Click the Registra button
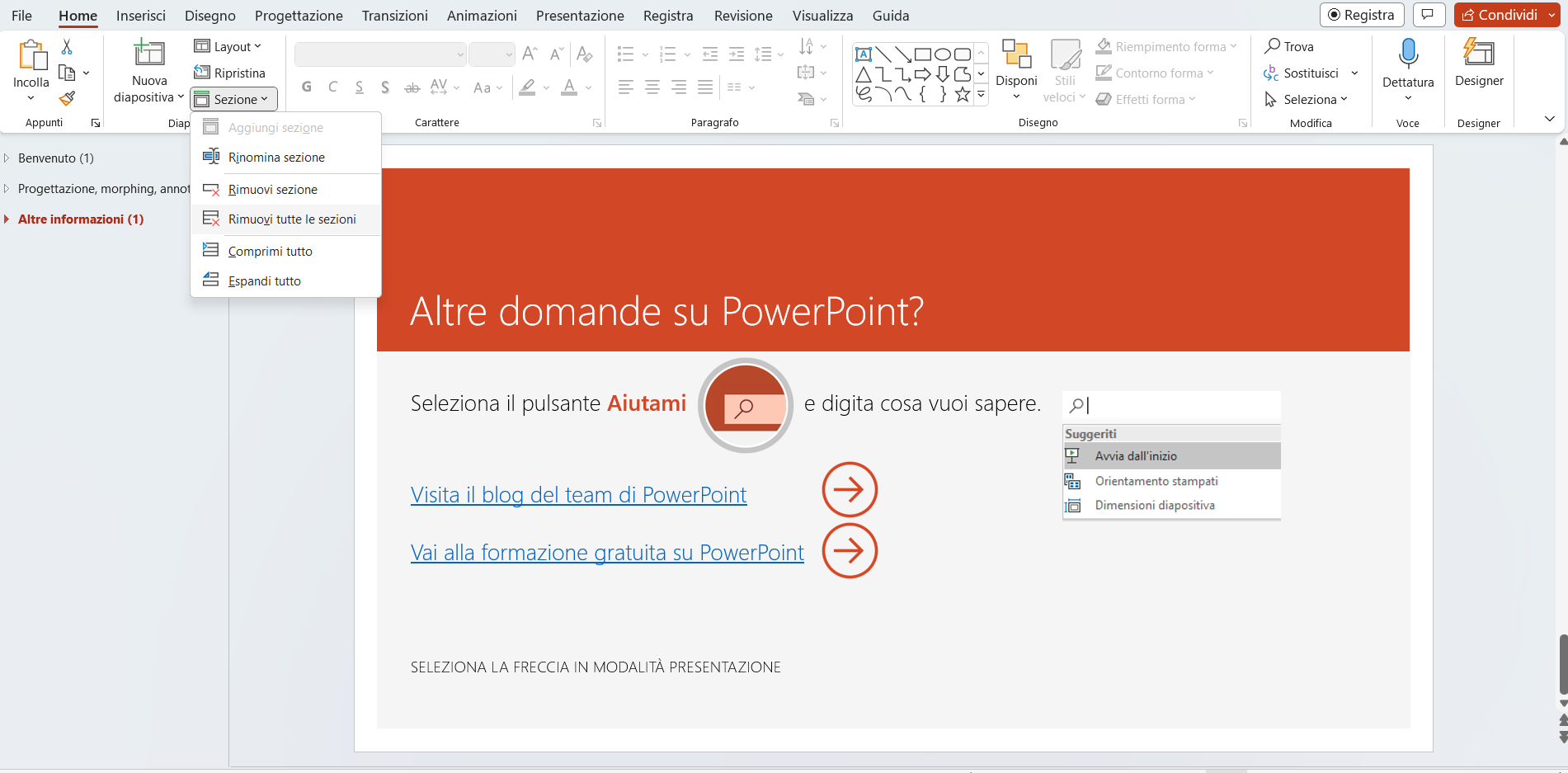 click(1362, 14)
